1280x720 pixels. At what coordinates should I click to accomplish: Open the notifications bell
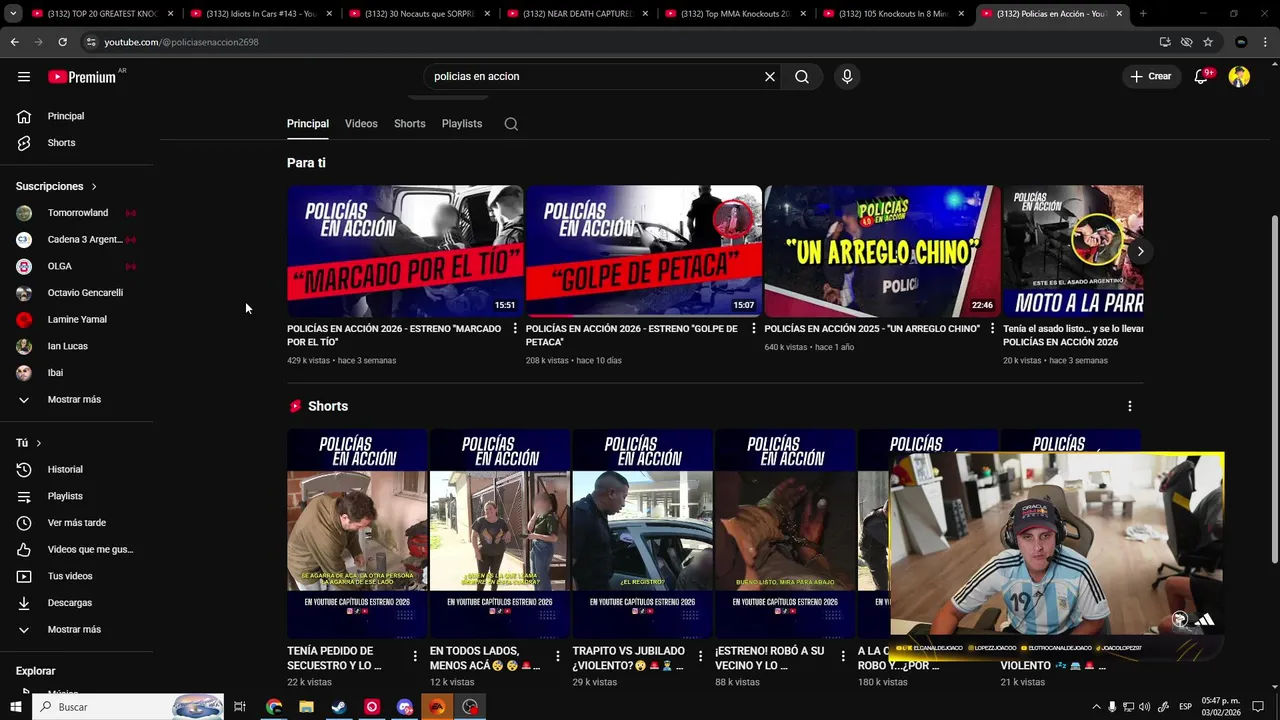(x=1202, y=76)
